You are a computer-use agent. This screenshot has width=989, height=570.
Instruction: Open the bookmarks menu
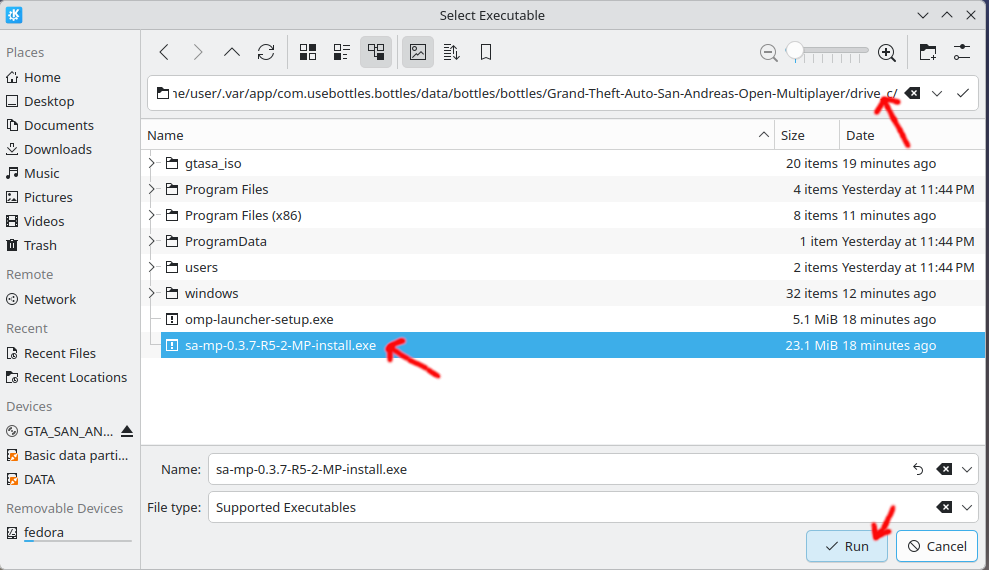coord(486,52)
